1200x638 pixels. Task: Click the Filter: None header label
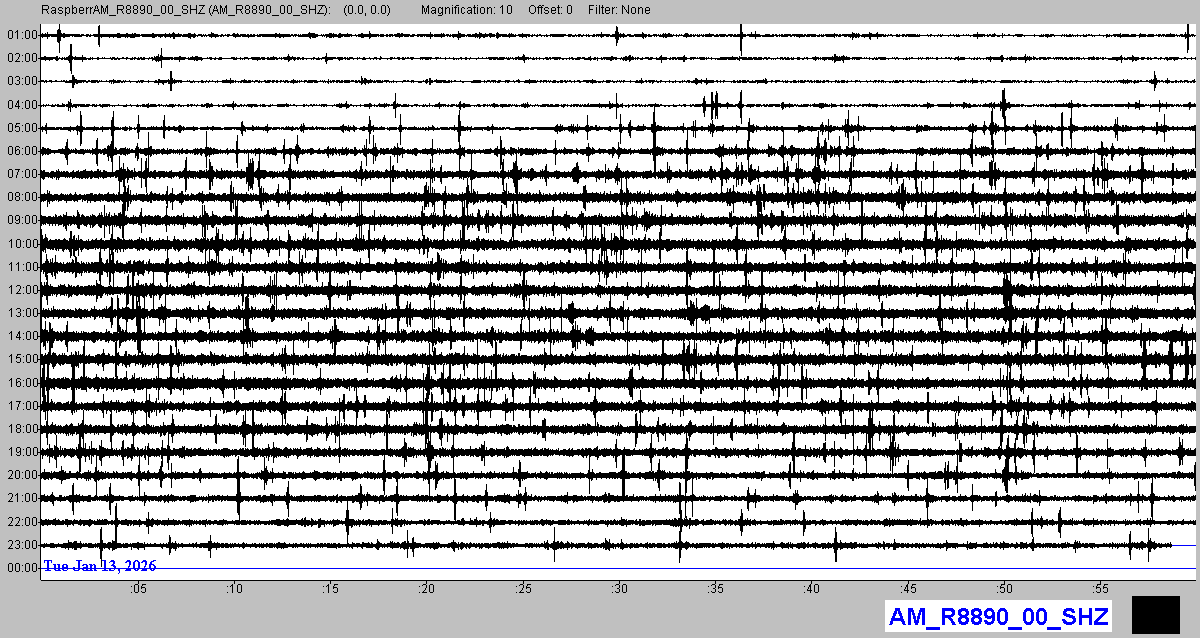click(619, 10)
